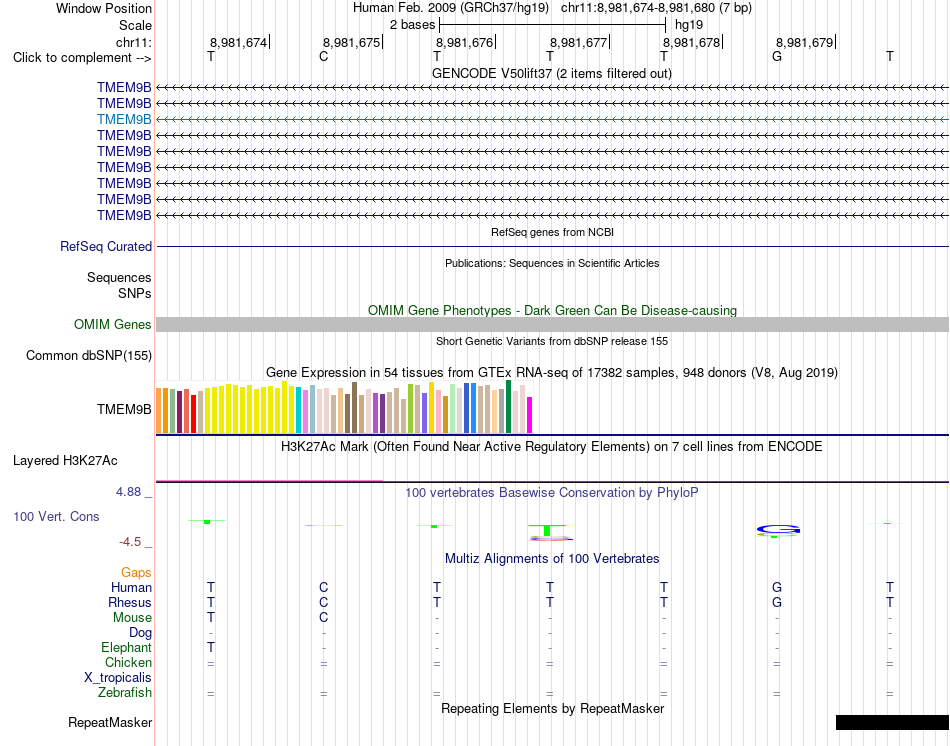Click the 'Chicken' alignment row label
Image resolution: width=950 pixels, height=746 pixels.
click(x=128, y=662)
